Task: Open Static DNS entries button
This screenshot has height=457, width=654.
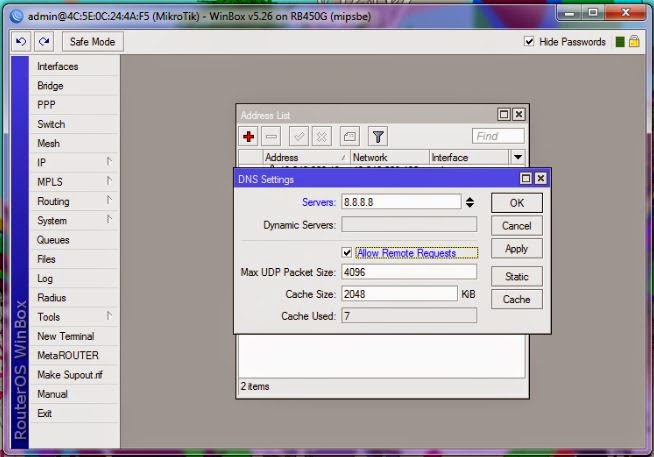Action: (x=517, y=276)
